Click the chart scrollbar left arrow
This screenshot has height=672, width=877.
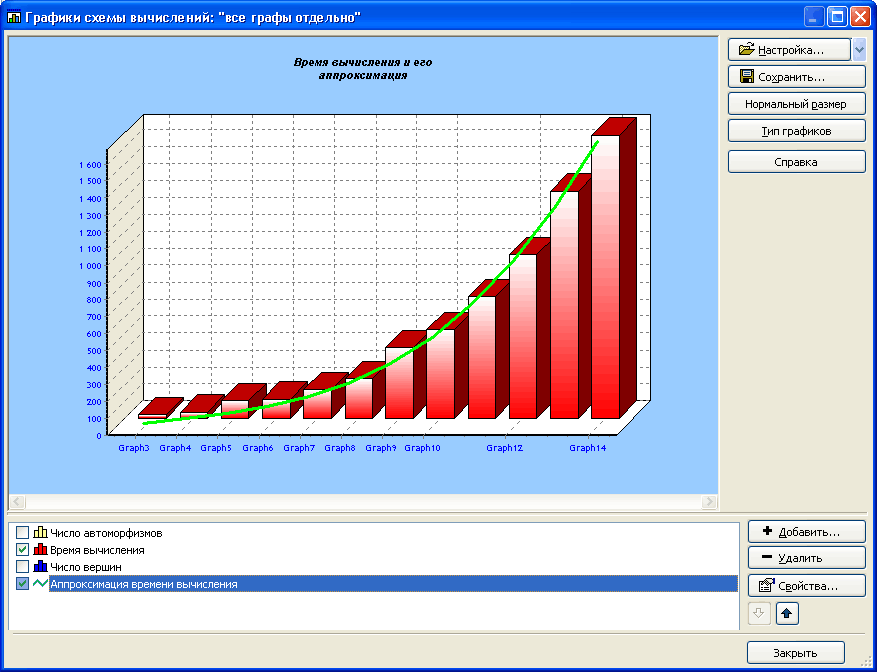tap(17, 502)
